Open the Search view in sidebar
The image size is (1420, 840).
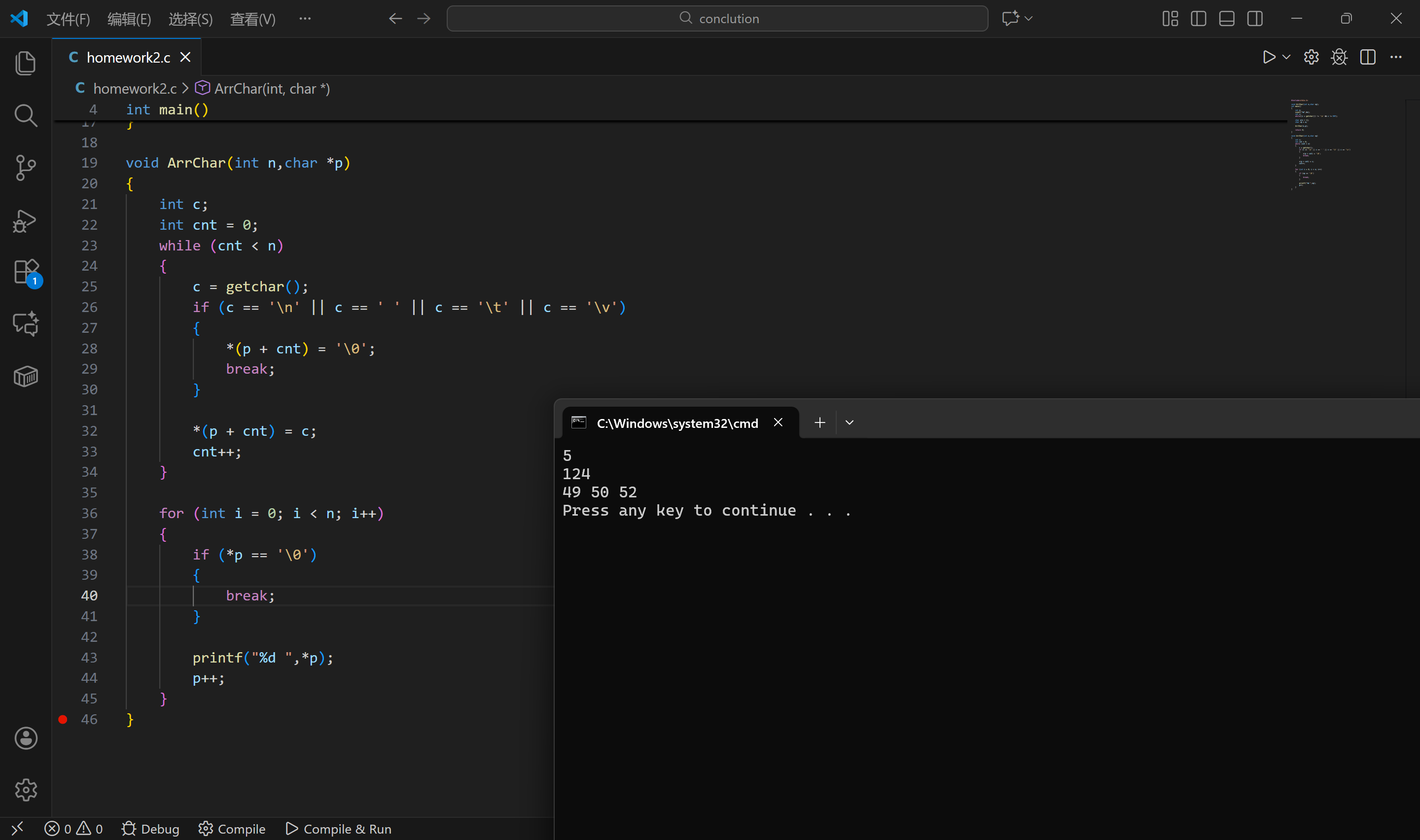tap(26, 115)
